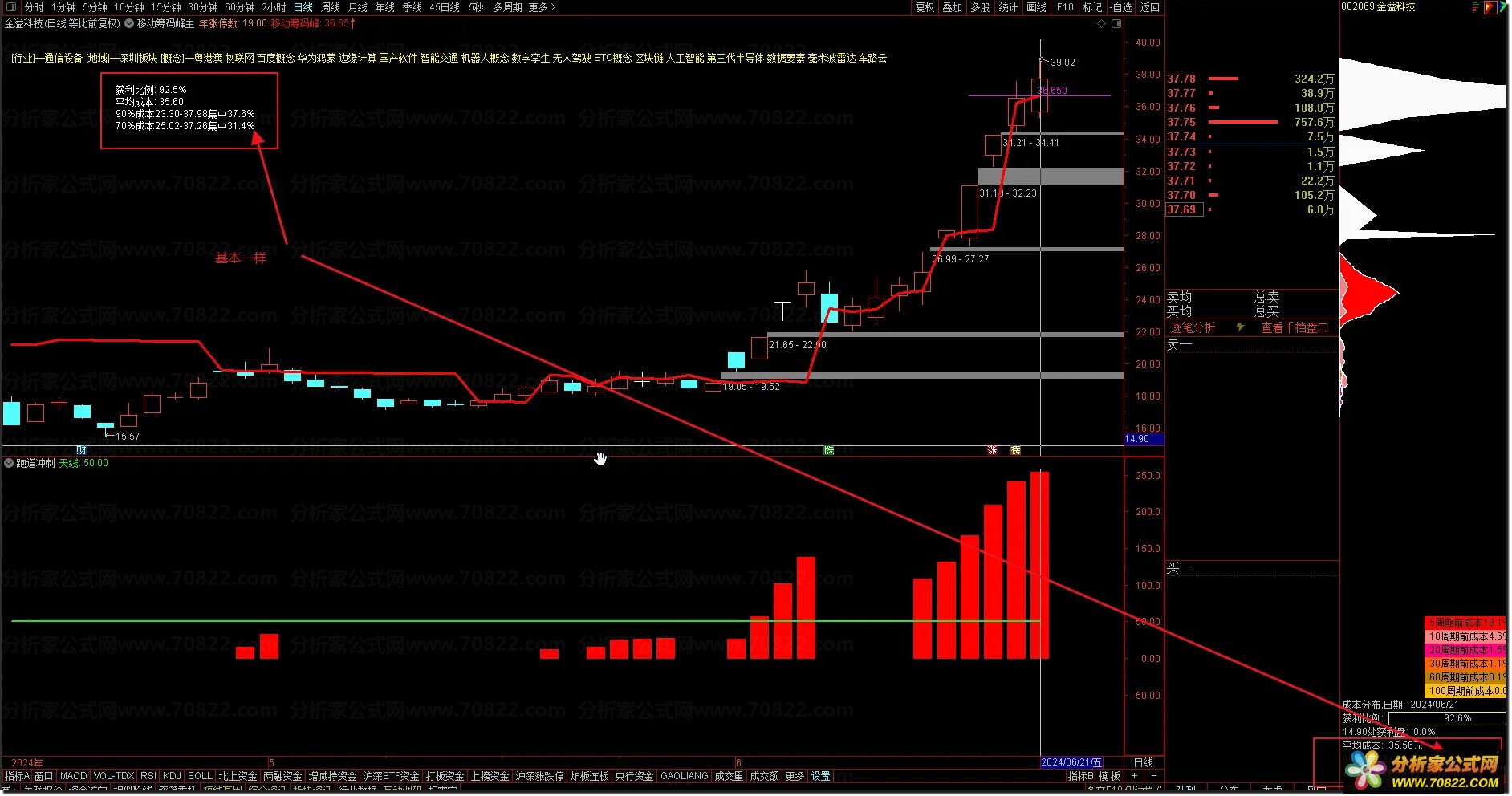The image size is (1512, 796).
Task: Select the GAOLIANG indicator tab
Action: click(685, 776)
